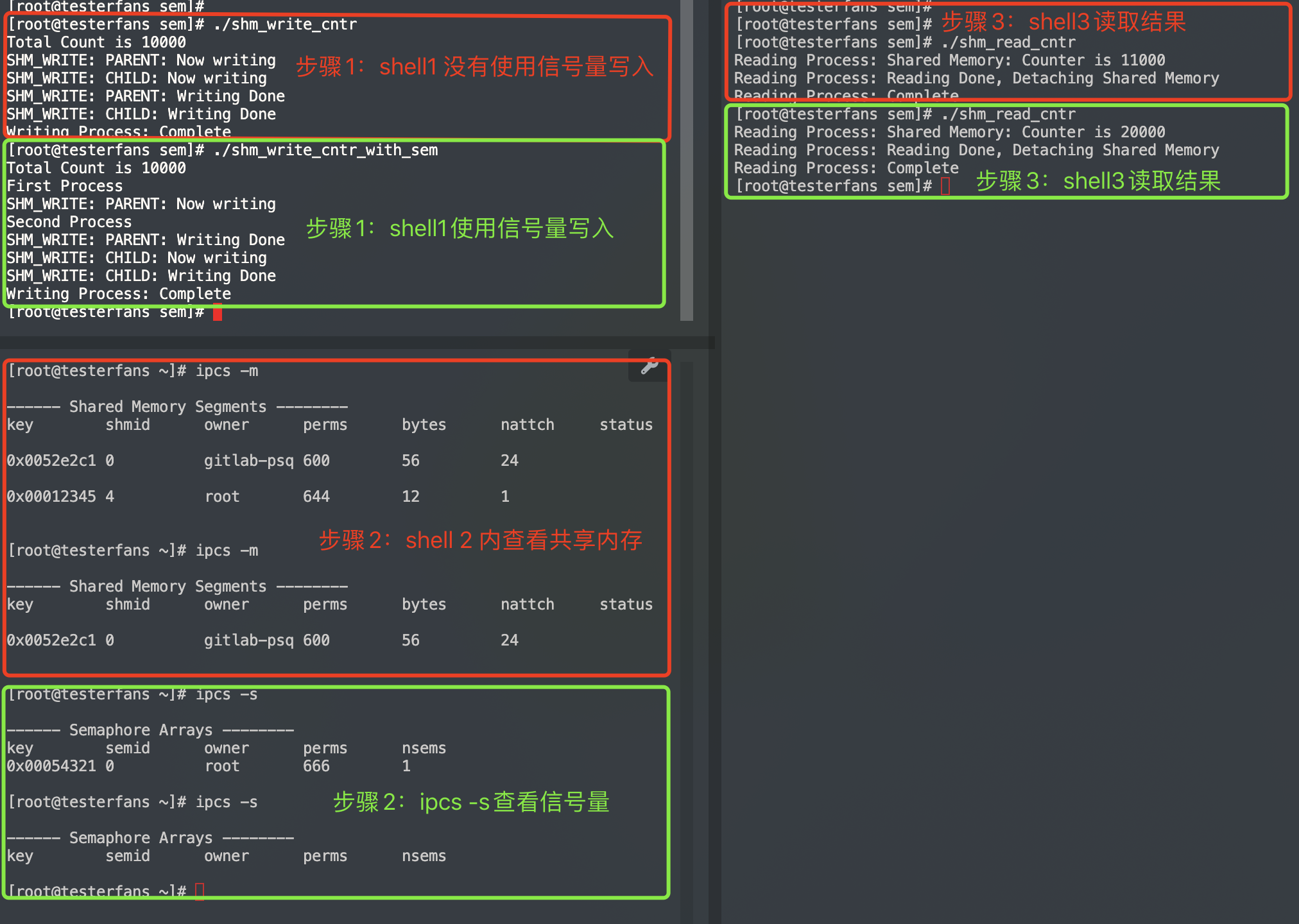
Task: Click 'Counter is 20000' output line
Action: click(950, 132)
